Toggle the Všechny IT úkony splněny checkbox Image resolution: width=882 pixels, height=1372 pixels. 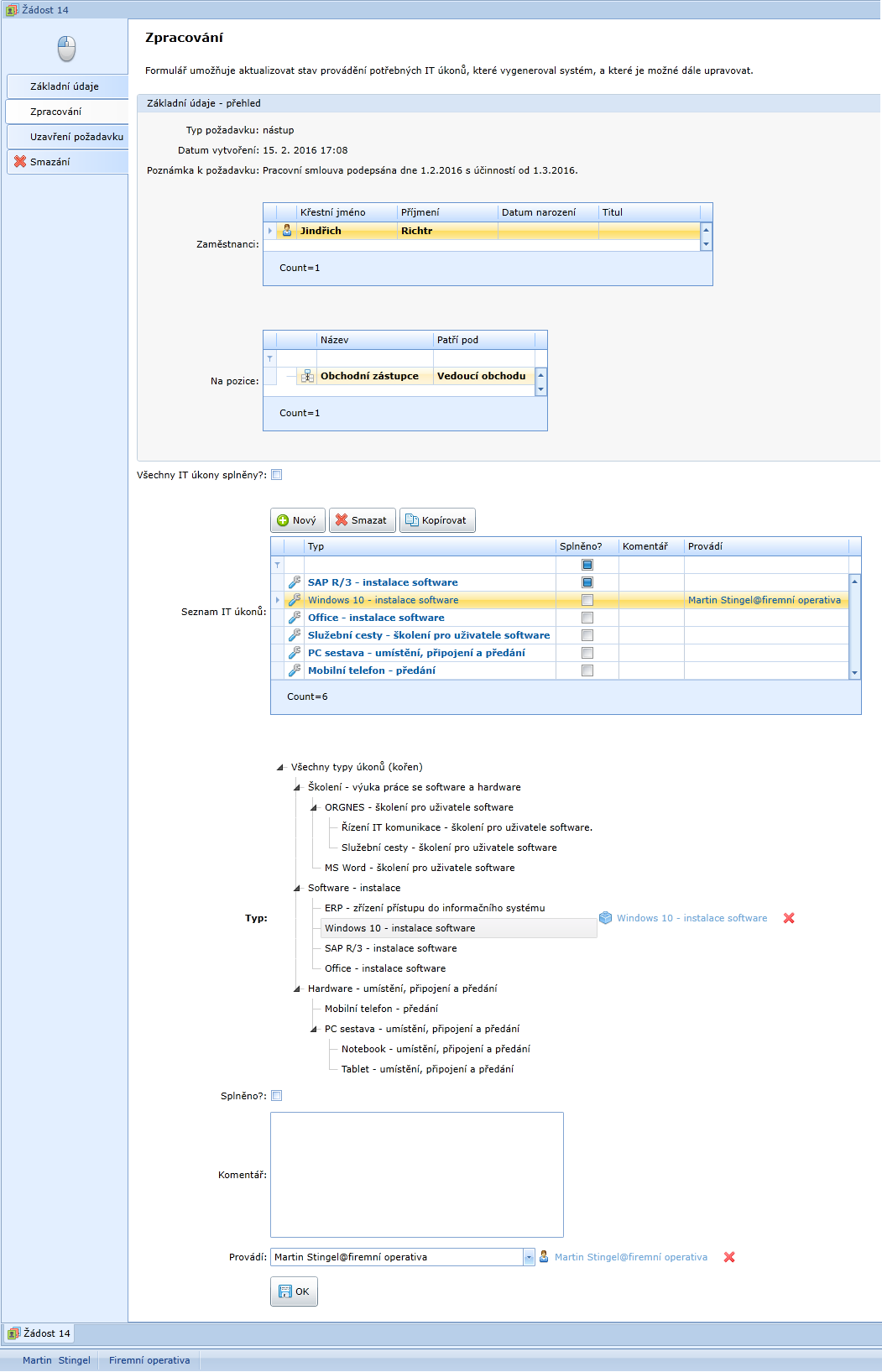tap(277, 475)
